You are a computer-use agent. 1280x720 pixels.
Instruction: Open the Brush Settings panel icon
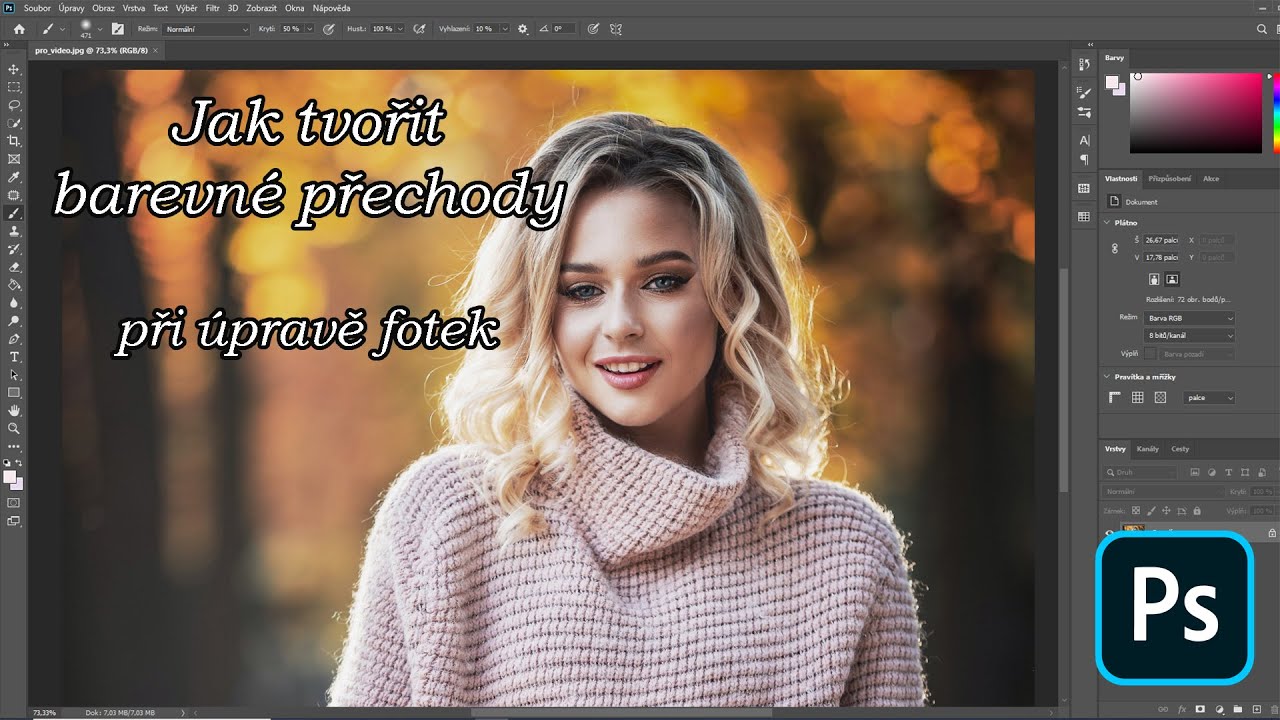(118, 29)
